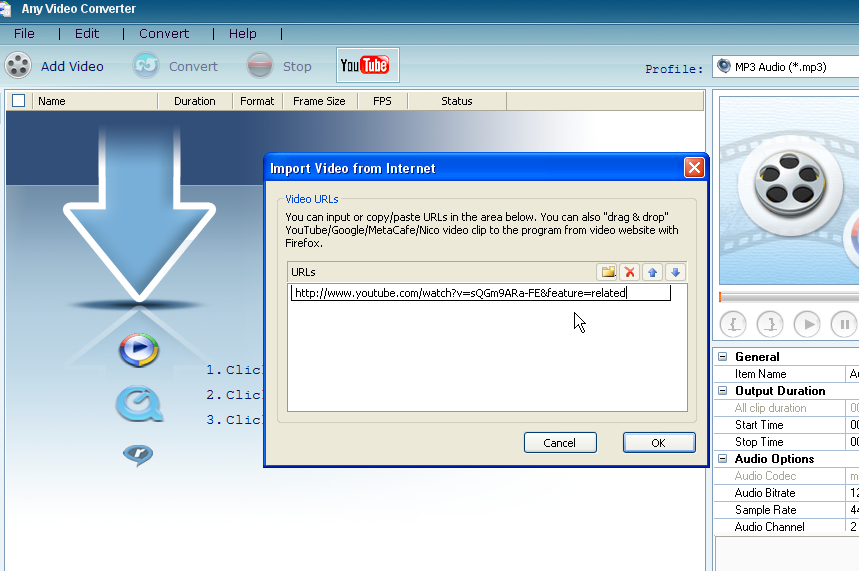
Task: Open the File menu
Action: [24, 33]
